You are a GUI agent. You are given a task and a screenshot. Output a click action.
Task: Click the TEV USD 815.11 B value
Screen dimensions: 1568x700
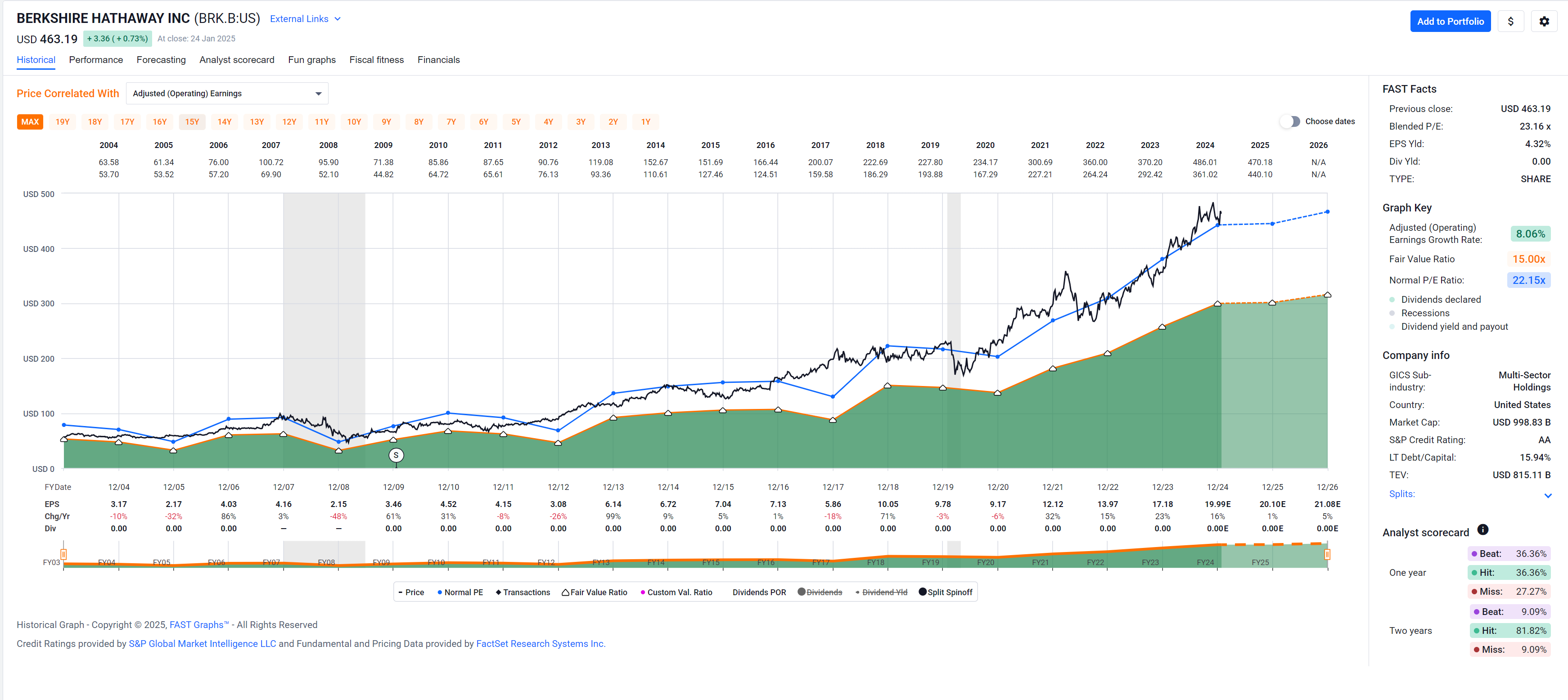pyautogui.click(x=1521, y=475)
